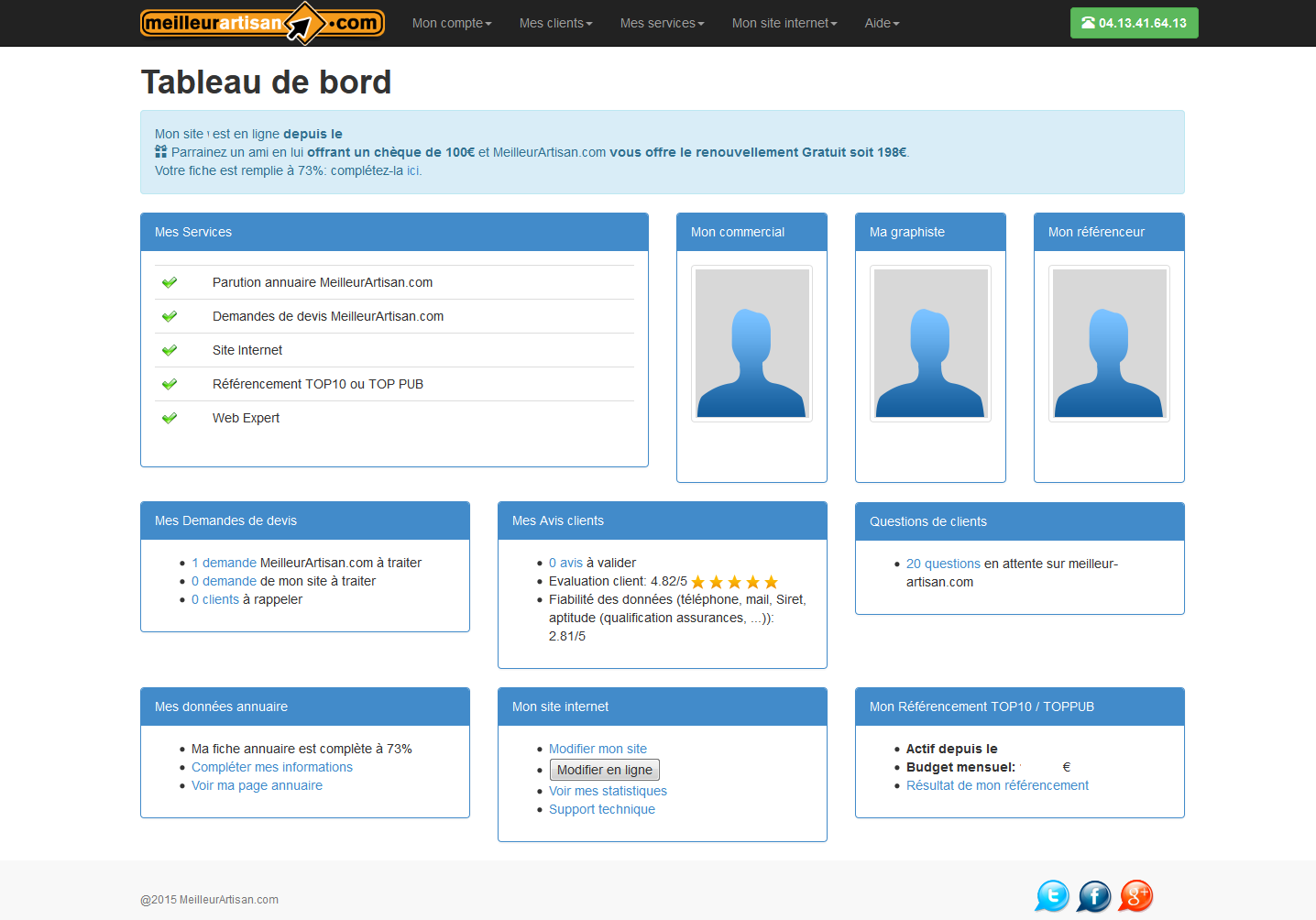Click '@2015 MeilleurArtisan.com' footer text
The width and height of the screenshot is (1316, 920).
click(209, 900)
